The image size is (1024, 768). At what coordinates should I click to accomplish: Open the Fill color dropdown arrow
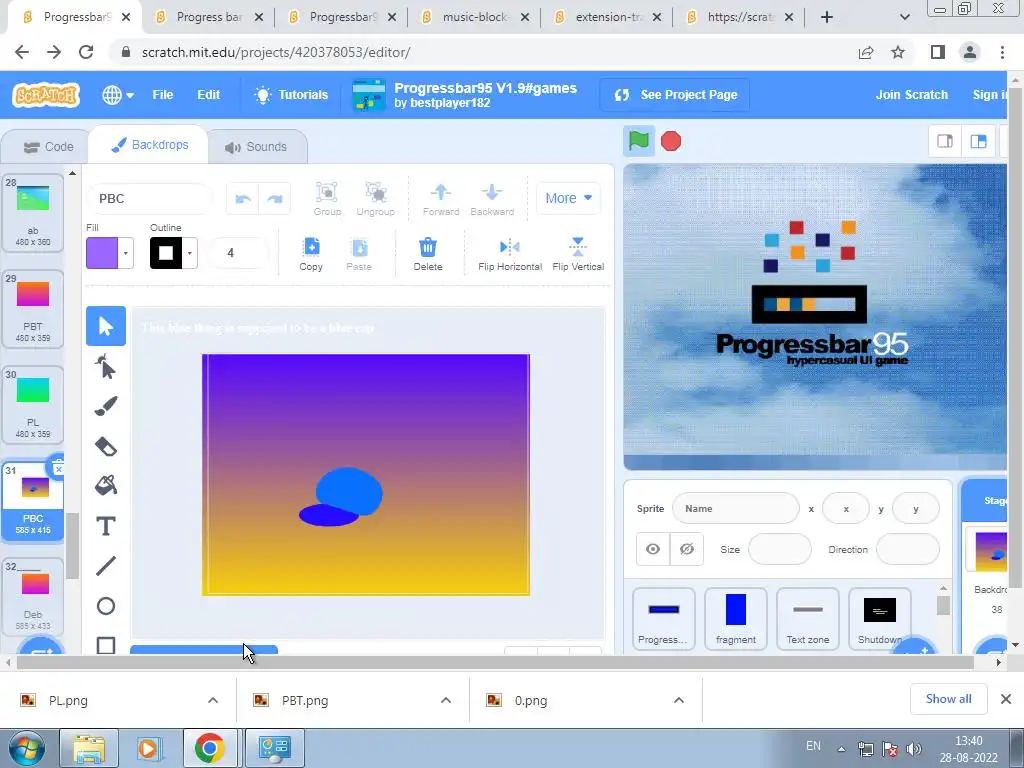pyautogui.click(x=125, y=253)
